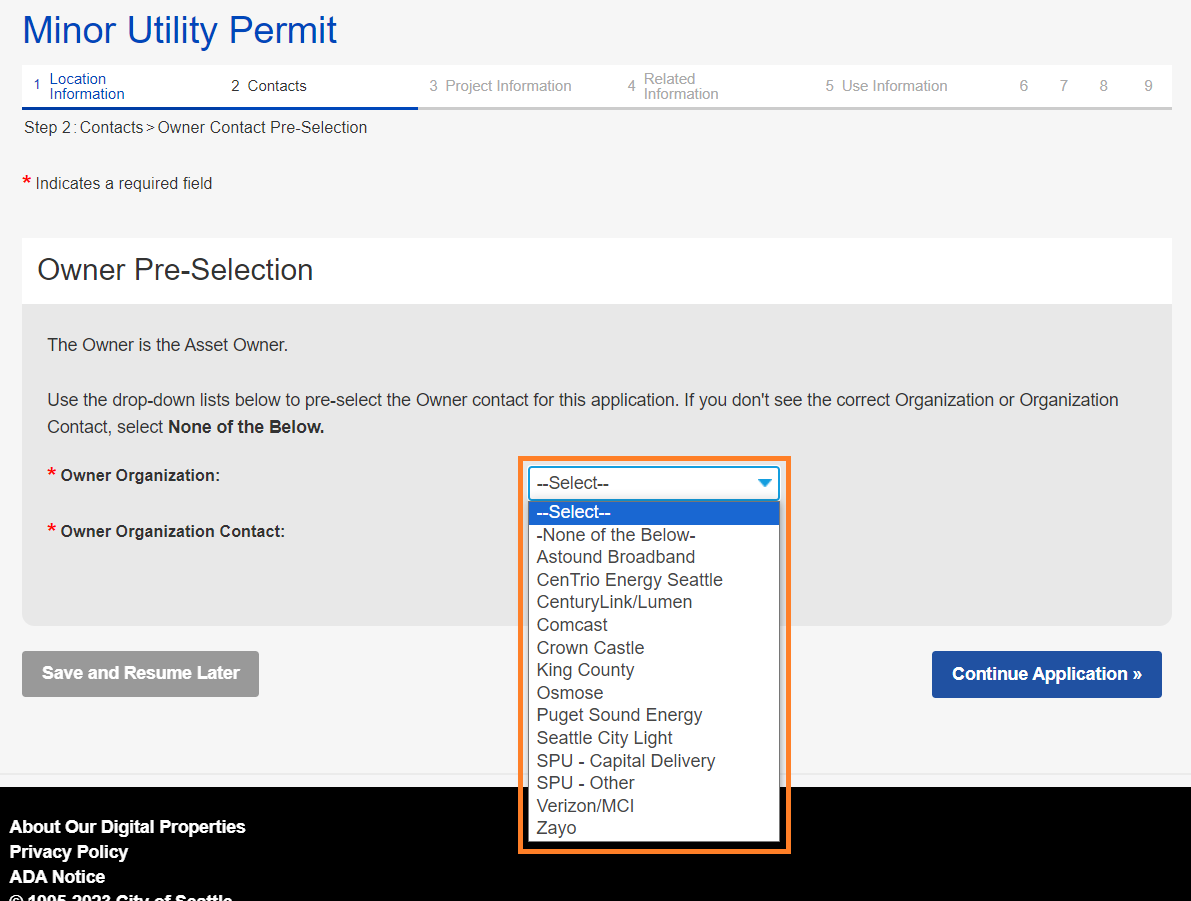This screenshot has height=901, width=1191.
Task: Choose Comcast in the organization list
Action: pos(572,625)
